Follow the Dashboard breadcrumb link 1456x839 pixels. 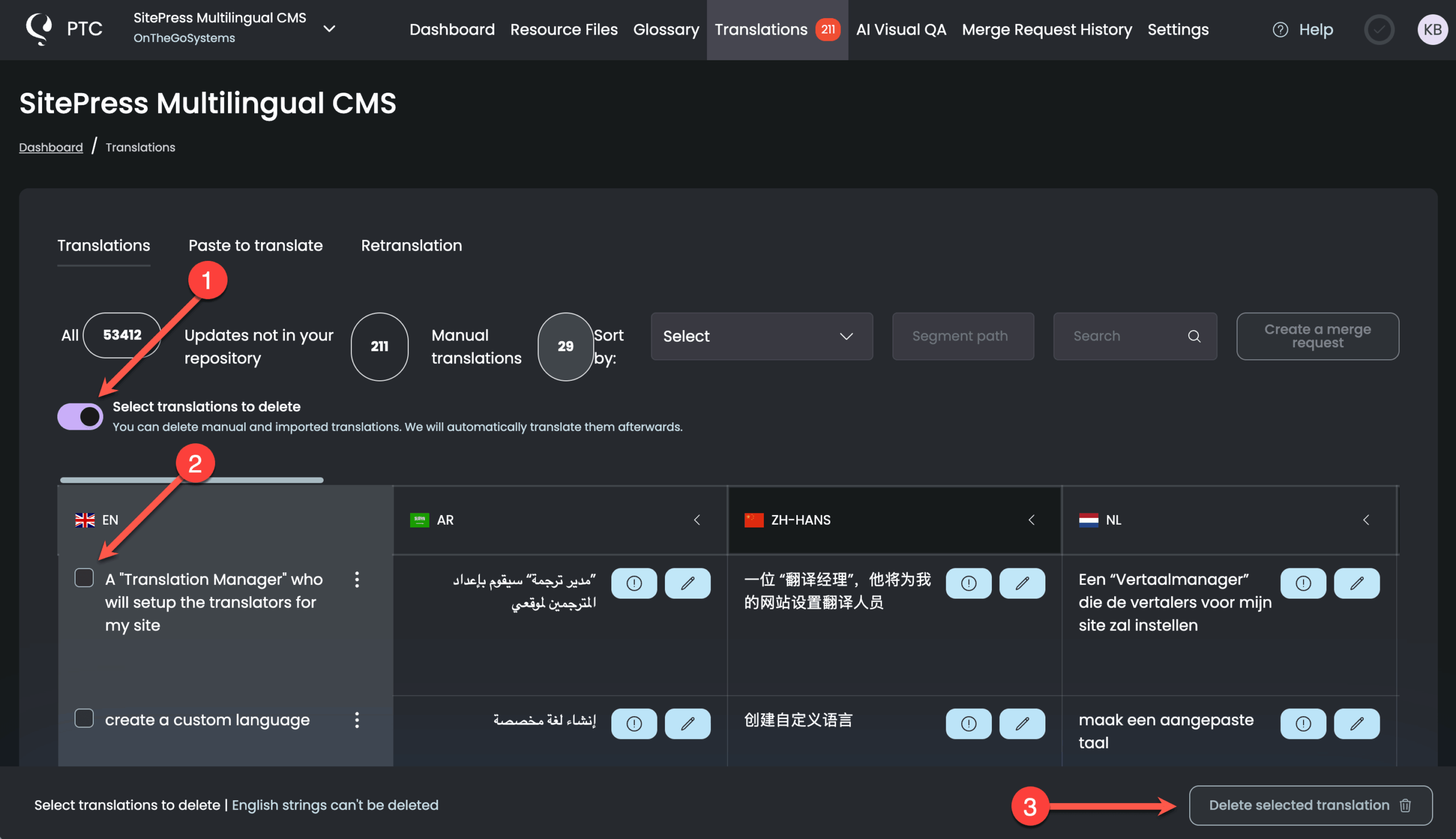pyautogui.click(x=51, y=147)
